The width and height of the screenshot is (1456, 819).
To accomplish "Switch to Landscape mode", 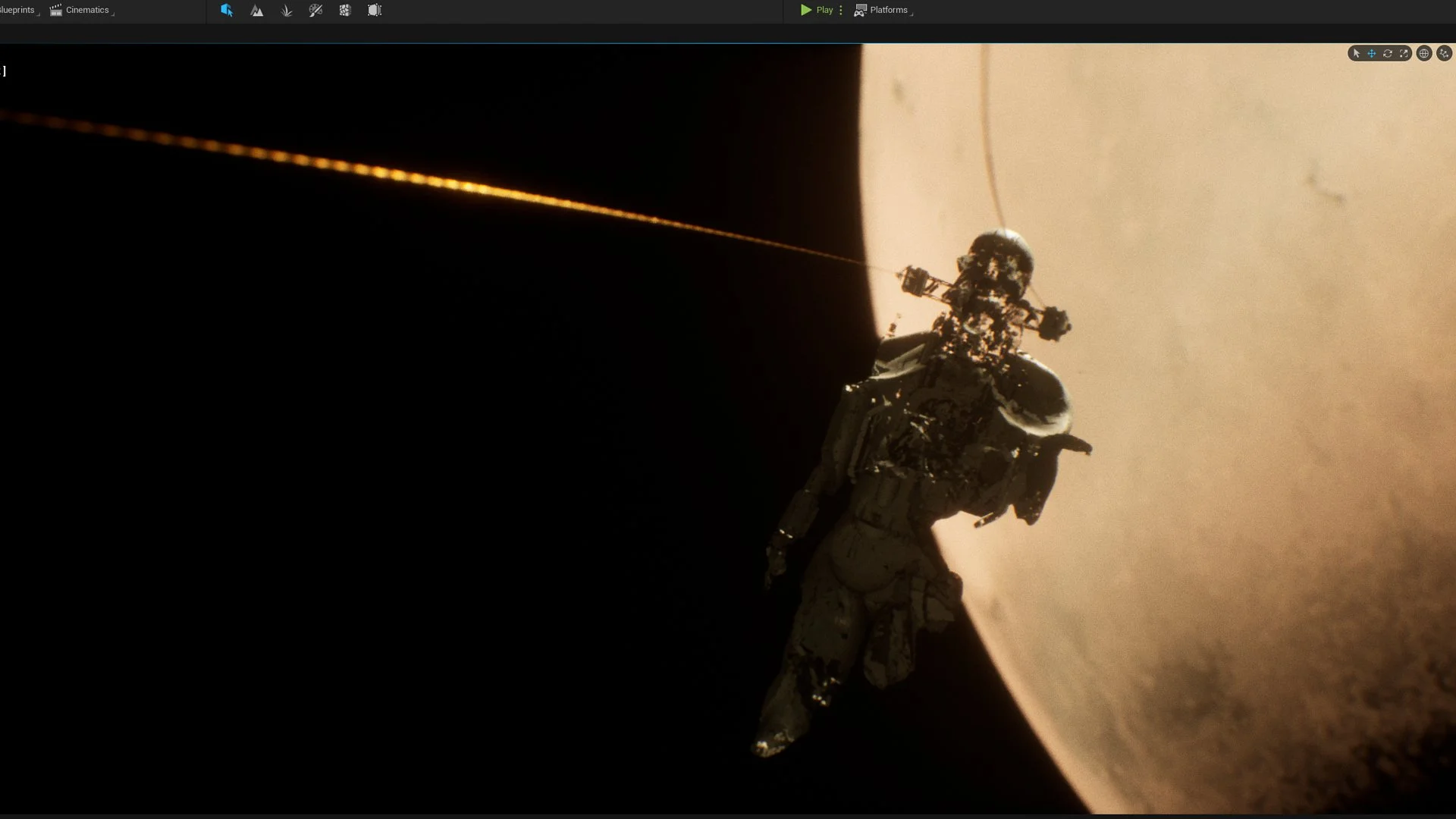I will click(x=257, y=10).
